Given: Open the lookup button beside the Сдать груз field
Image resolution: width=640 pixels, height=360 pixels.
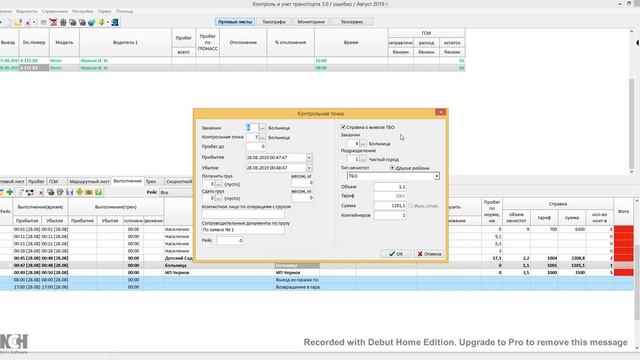Looking at the screenshot, I should [218, 198].
